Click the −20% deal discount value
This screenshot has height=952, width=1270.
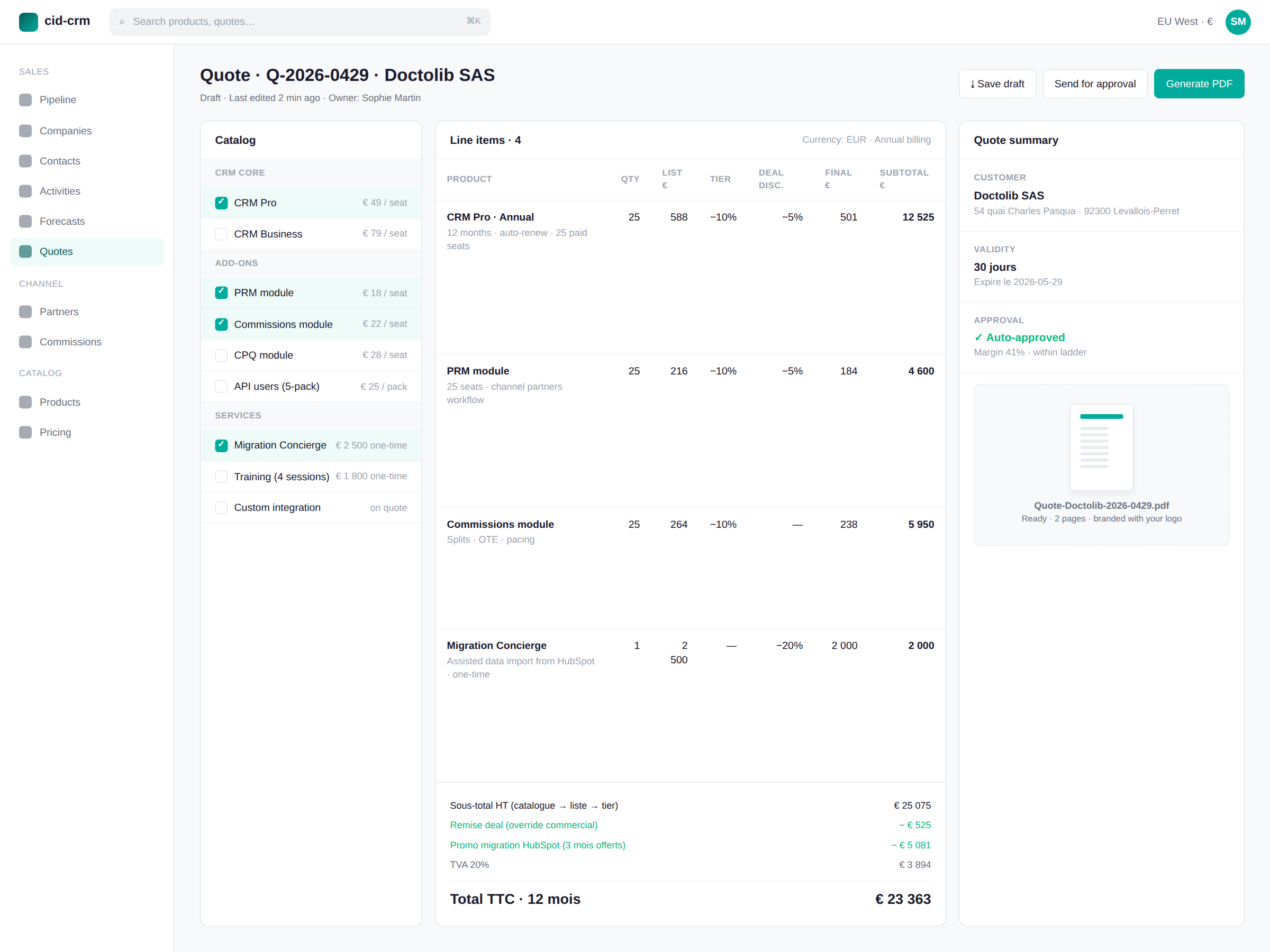[789, 646]
